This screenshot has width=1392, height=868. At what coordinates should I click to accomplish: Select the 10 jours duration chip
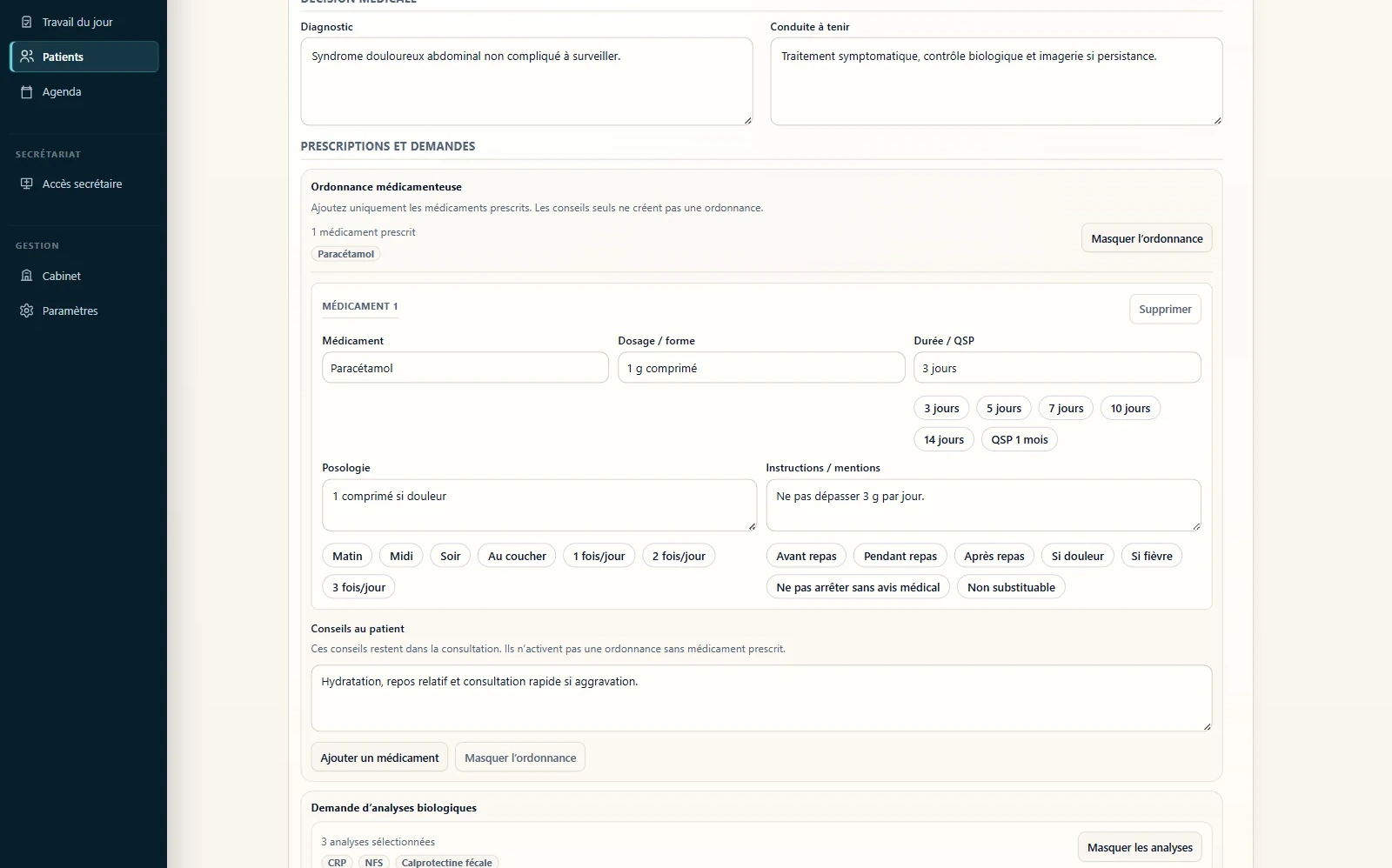point(1130,408)
